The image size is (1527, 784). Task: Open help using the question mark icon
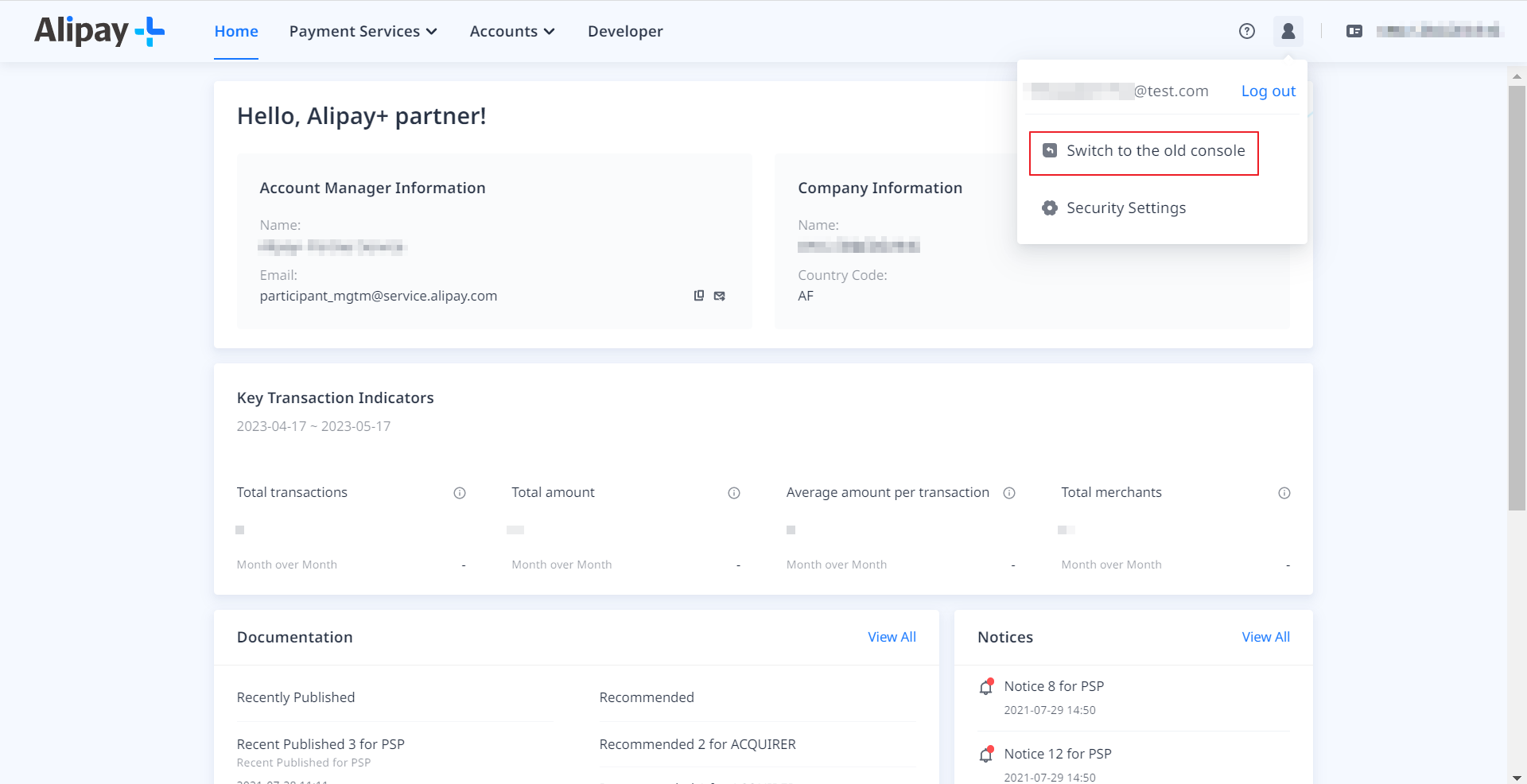1246,31
